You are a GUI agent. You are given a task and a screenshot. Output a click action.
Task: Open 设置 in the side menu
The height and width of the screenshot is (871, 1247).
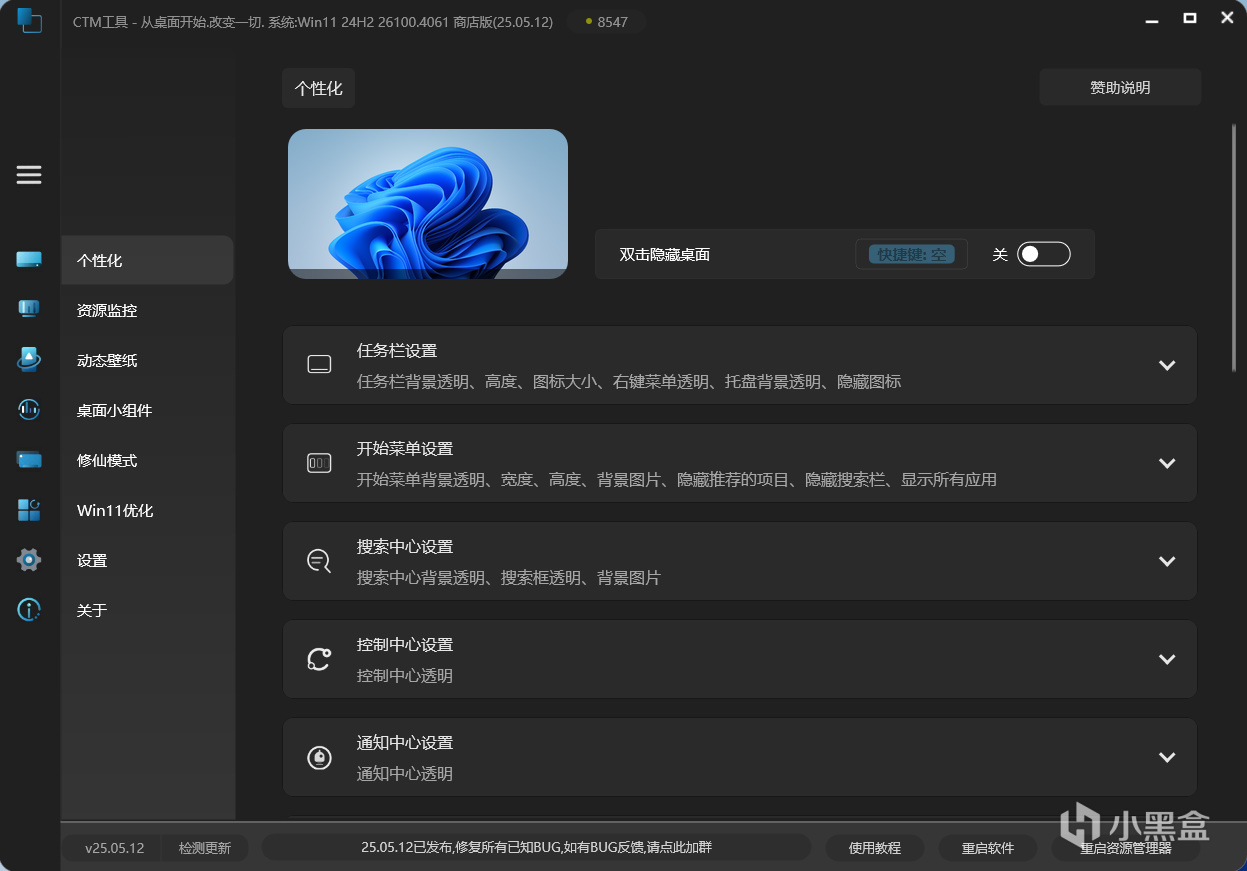tap(147, 560)
